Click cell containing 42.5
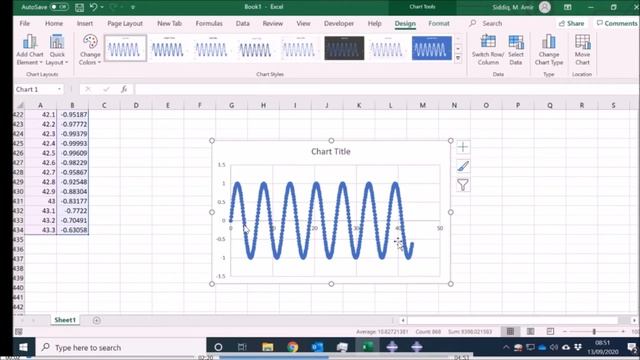This screenshot has width=640, height=360. tap(41, 153)
